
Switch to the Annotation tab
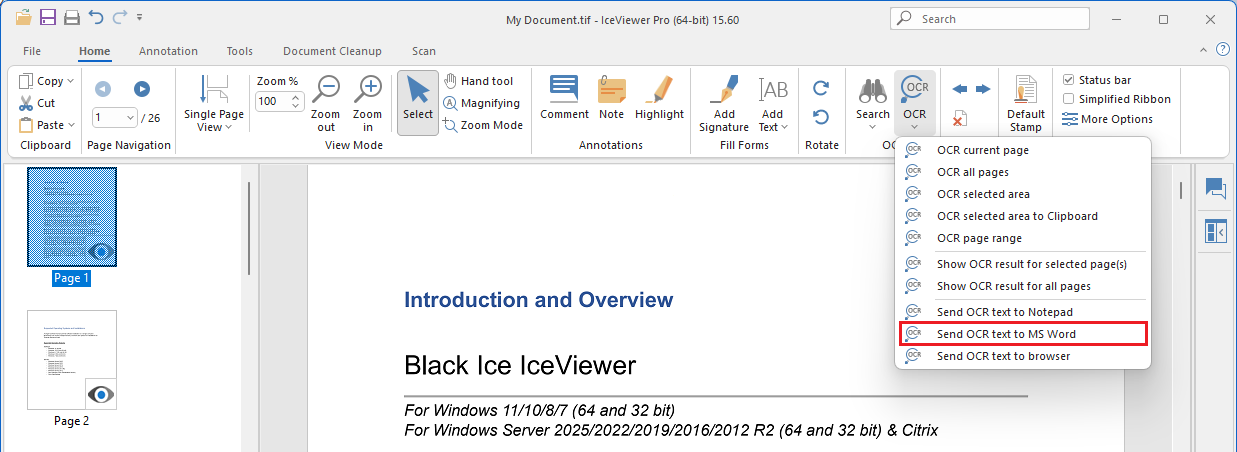tap(168, 51)
